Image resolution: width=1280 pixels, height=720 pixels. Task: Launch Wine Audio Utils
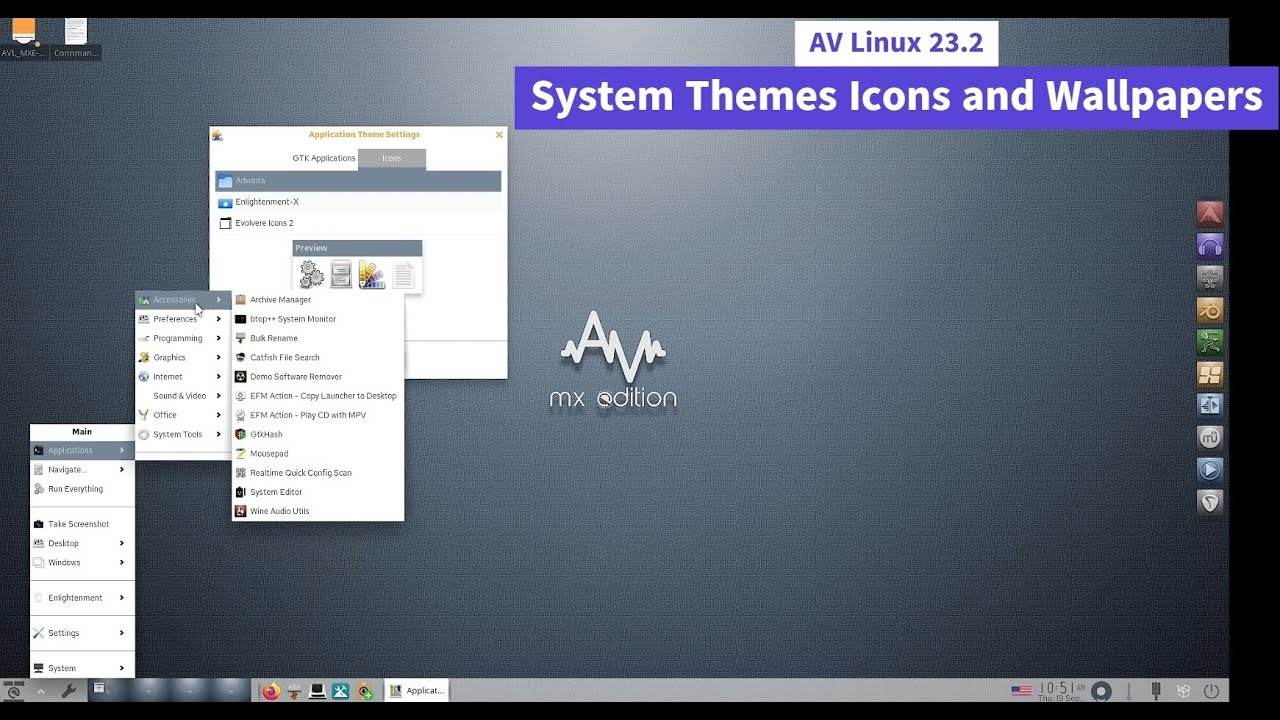pos(318,511)
